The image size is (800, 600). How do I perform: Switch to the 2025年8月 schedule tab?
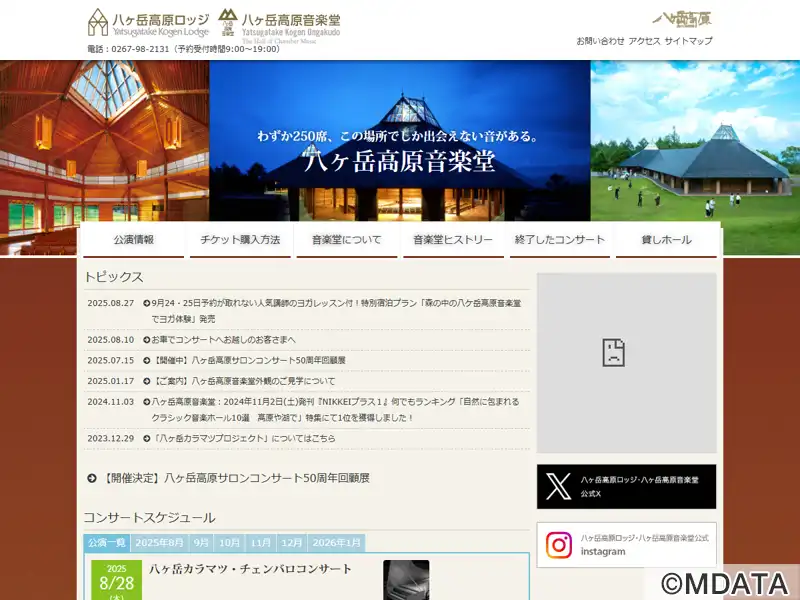coord(159,543)
